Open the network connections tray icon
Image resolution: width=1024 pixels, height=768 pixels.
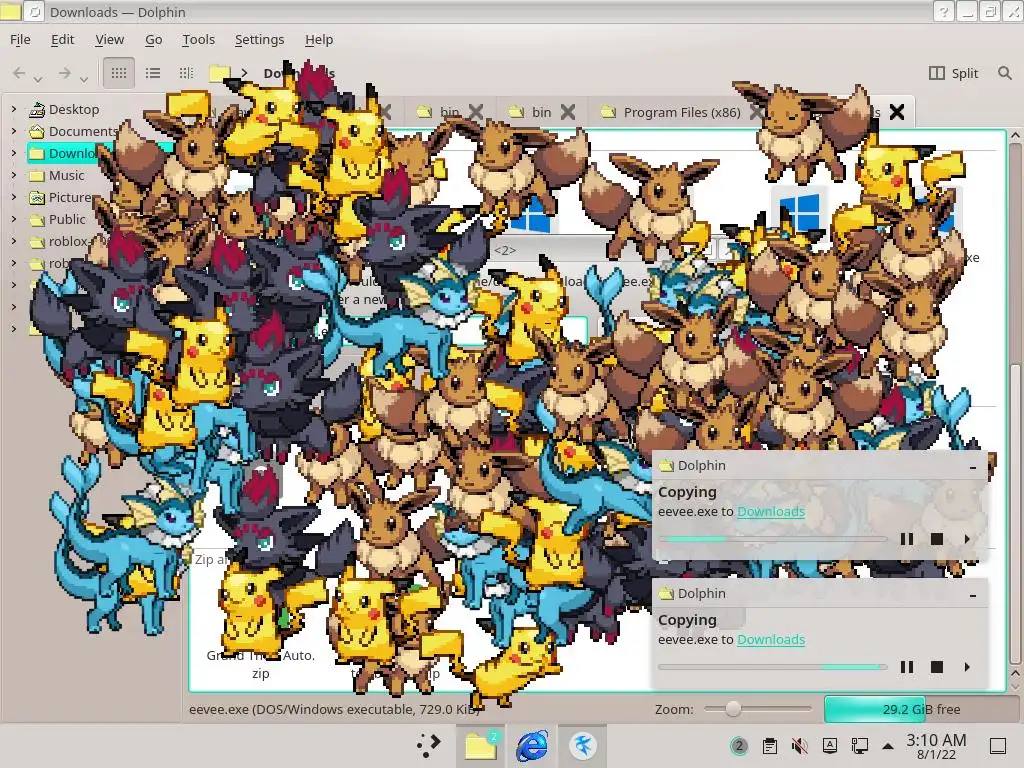pos(859,746)
